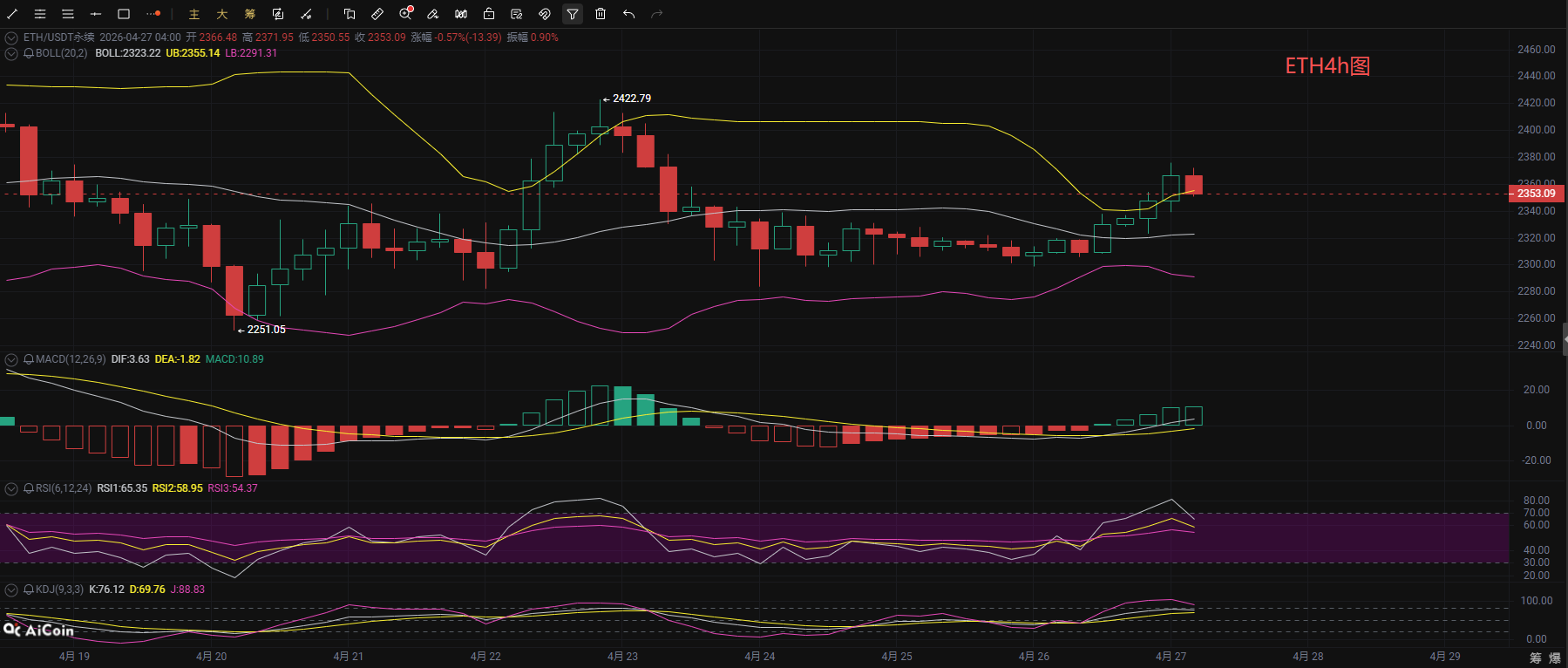Click the filter funnel icon

click(573, 14)
